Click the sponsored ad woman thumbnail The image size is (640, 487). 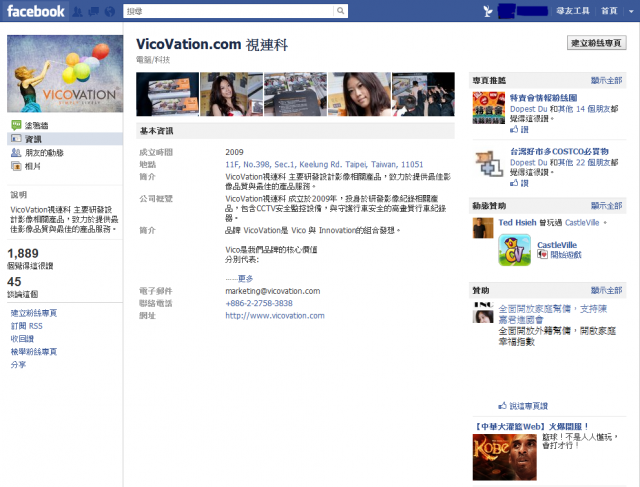coord(483,313)
